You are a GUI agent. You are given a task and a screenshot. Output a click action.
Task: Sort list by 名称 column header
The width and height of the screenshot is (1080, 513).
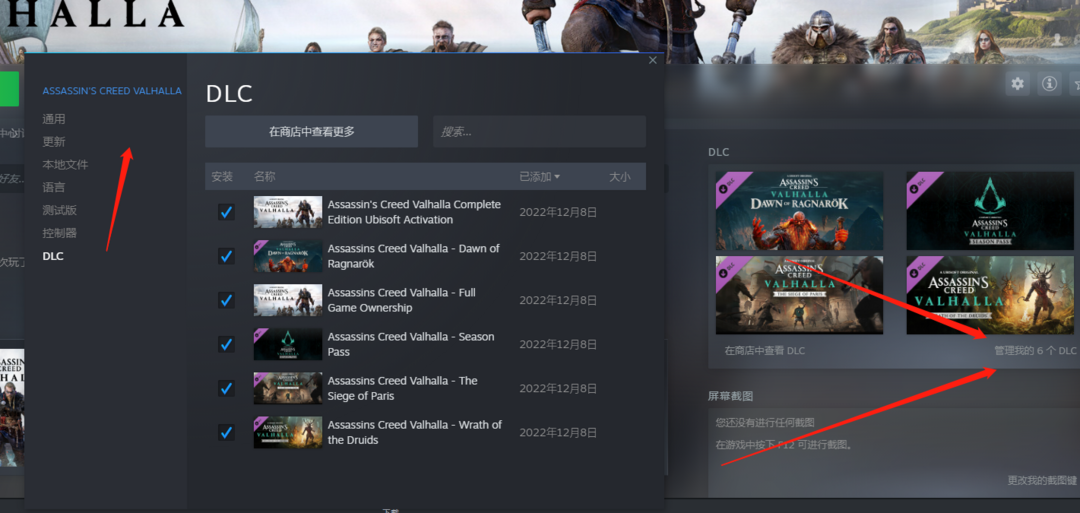coord(265,177)
